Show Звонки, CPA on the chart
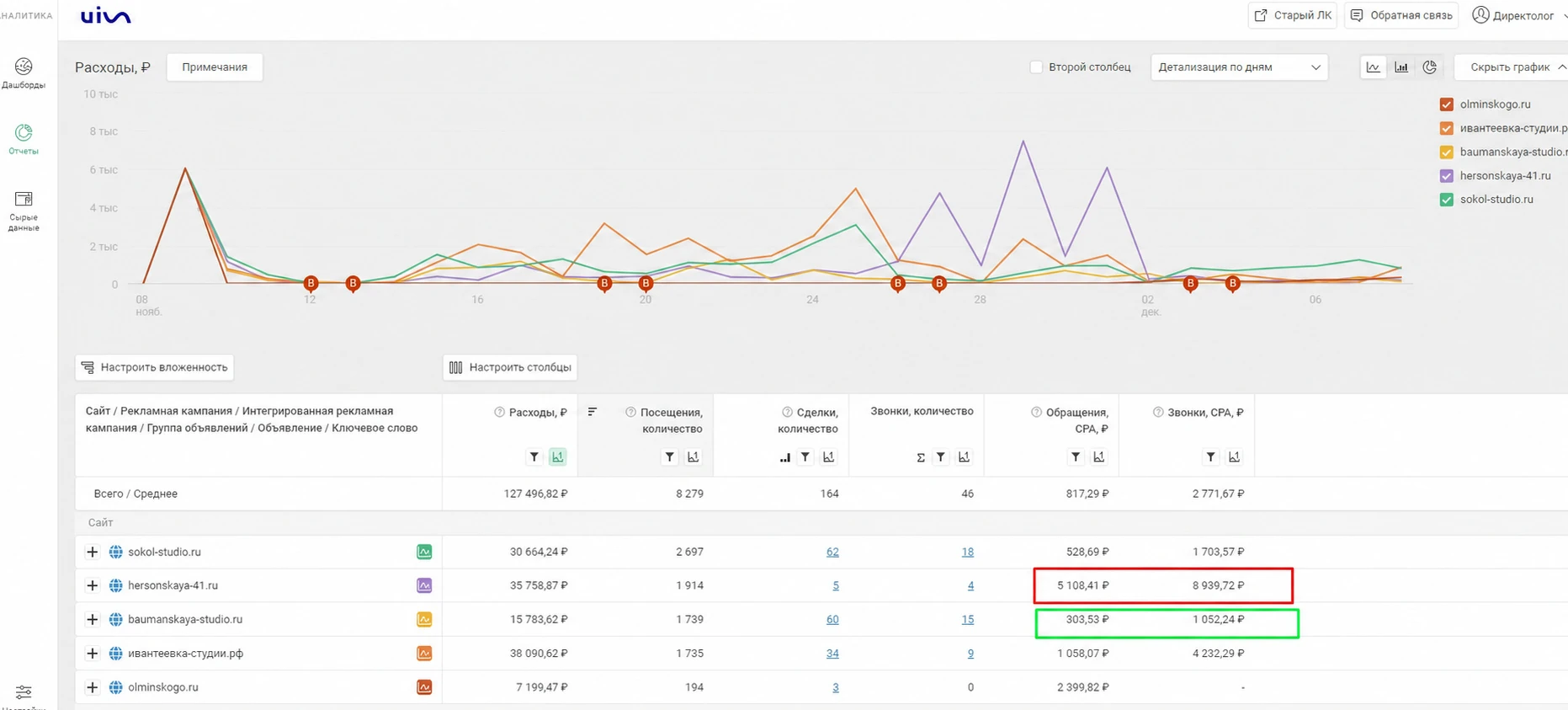The width and height of the screenshot is (1568, 710). pyautogui.click(x=1234, y=457)
